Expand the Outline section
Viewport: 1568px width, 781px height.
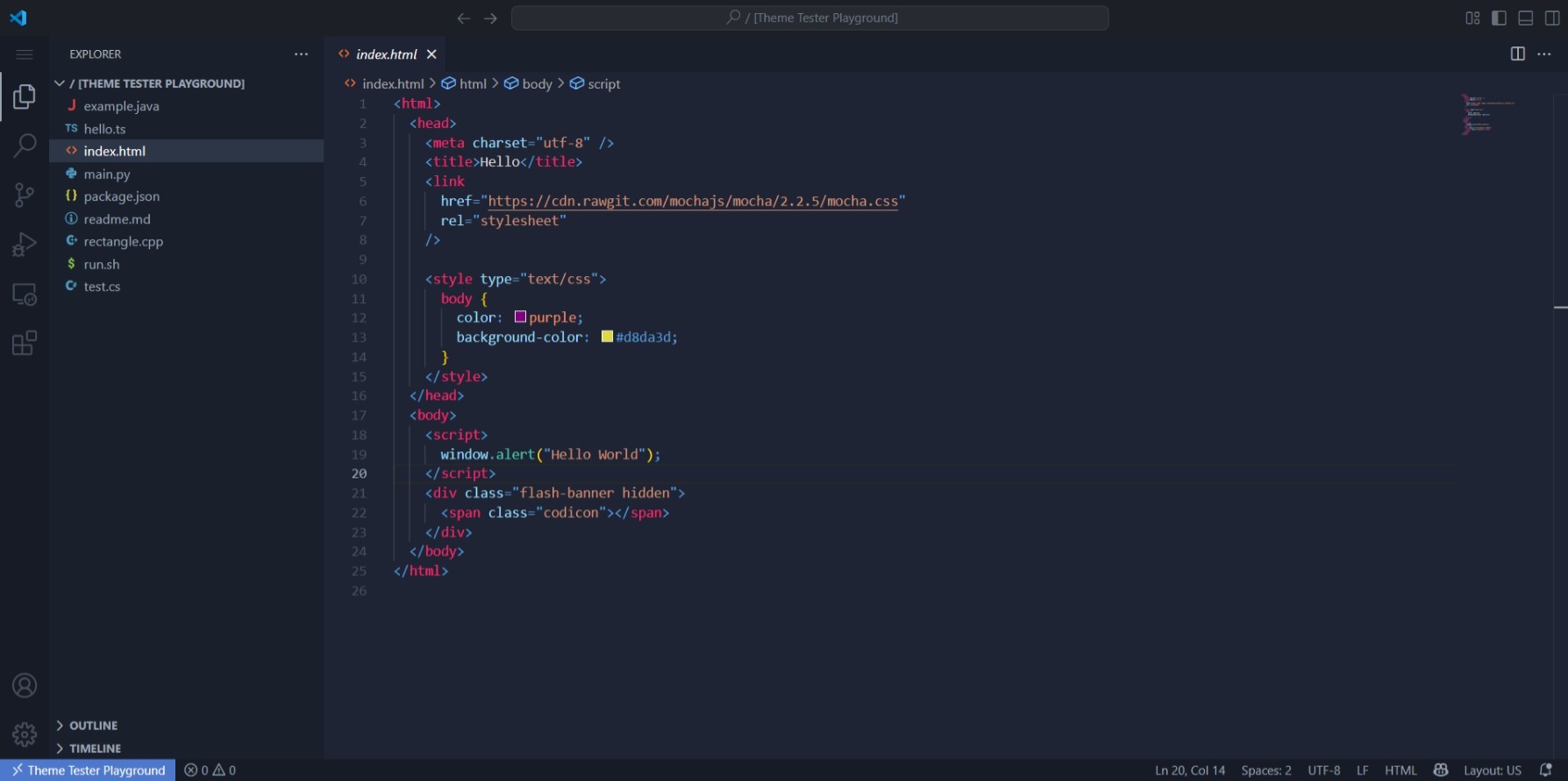187,726
